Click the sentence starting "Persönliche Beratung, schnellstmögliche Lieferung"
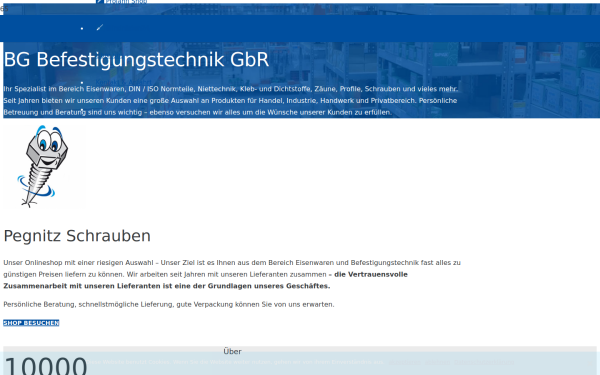This screenshot has height=375, width=600. pos(169,305)
